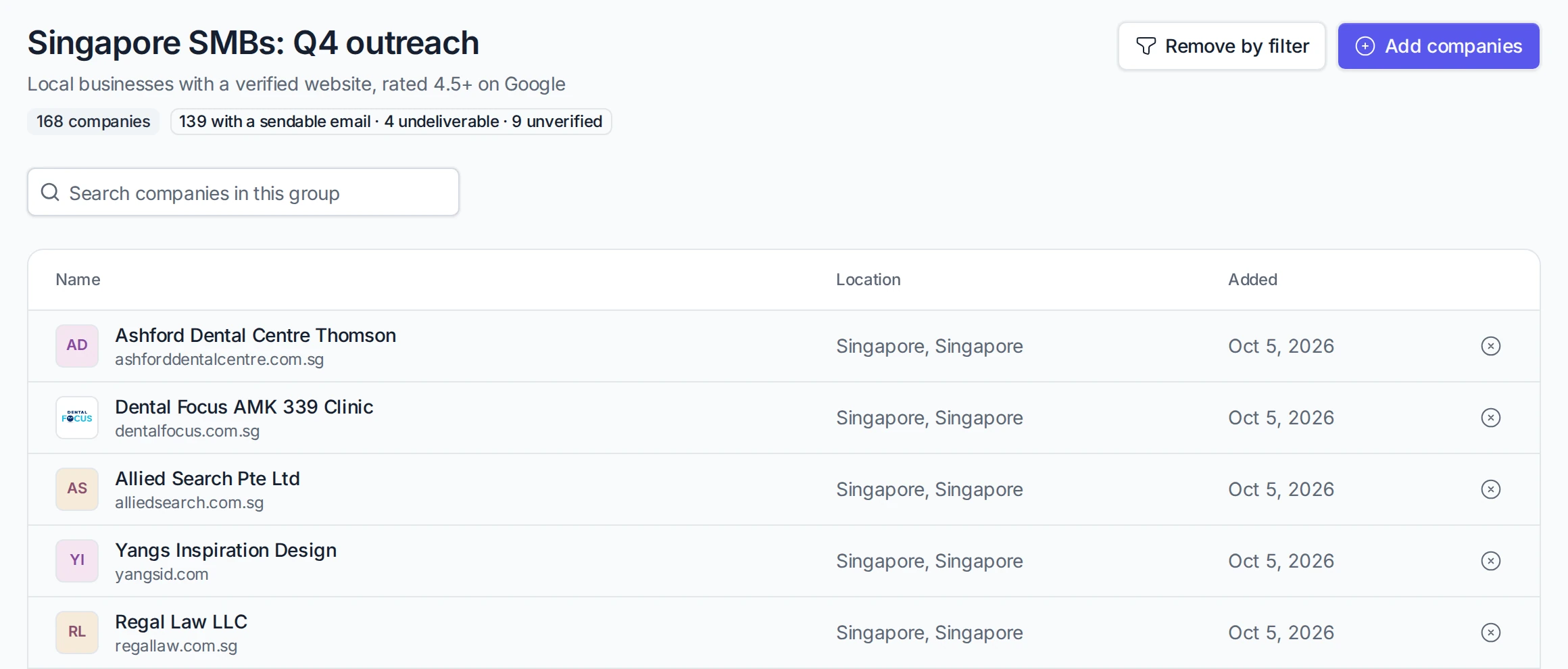Screen dimensions: 1568x669
Task: Remove Yangs Inspiration Design from list
Action: pyautogui.click(x=1490, y=561)
